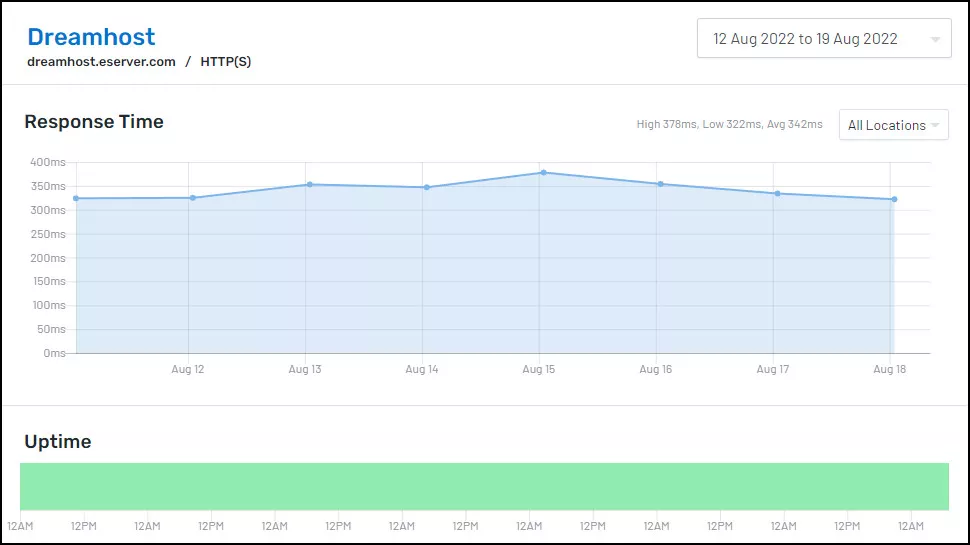Click the Dreamhost title link
The image size is (970, 545).
pyautogui.click(x=91, y=36)
